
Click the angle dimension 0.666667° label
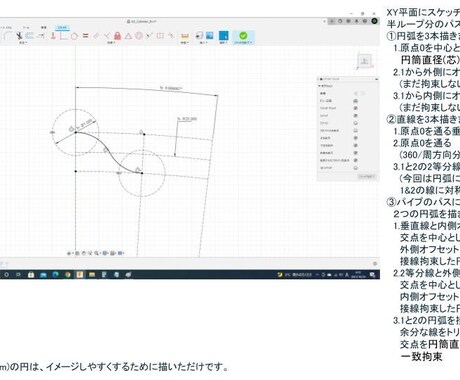pos(171,88)
